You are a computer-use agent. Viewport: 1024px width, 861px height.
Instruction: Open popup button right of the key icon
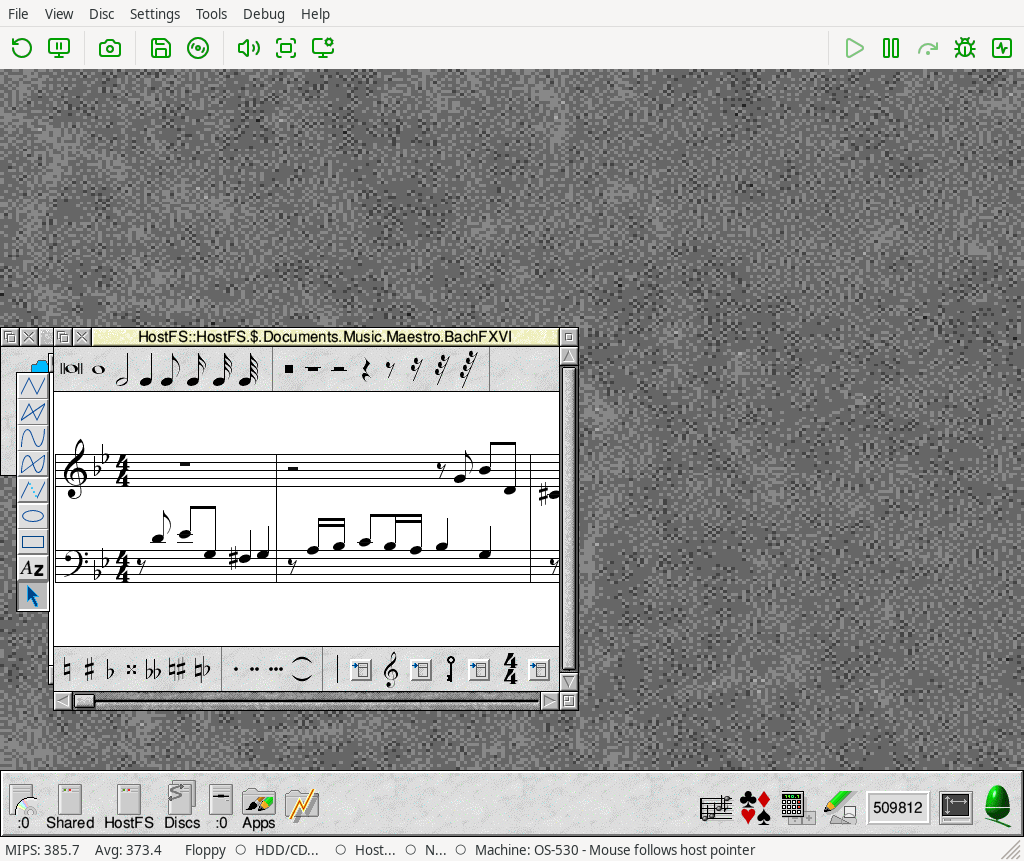[479, 670]
